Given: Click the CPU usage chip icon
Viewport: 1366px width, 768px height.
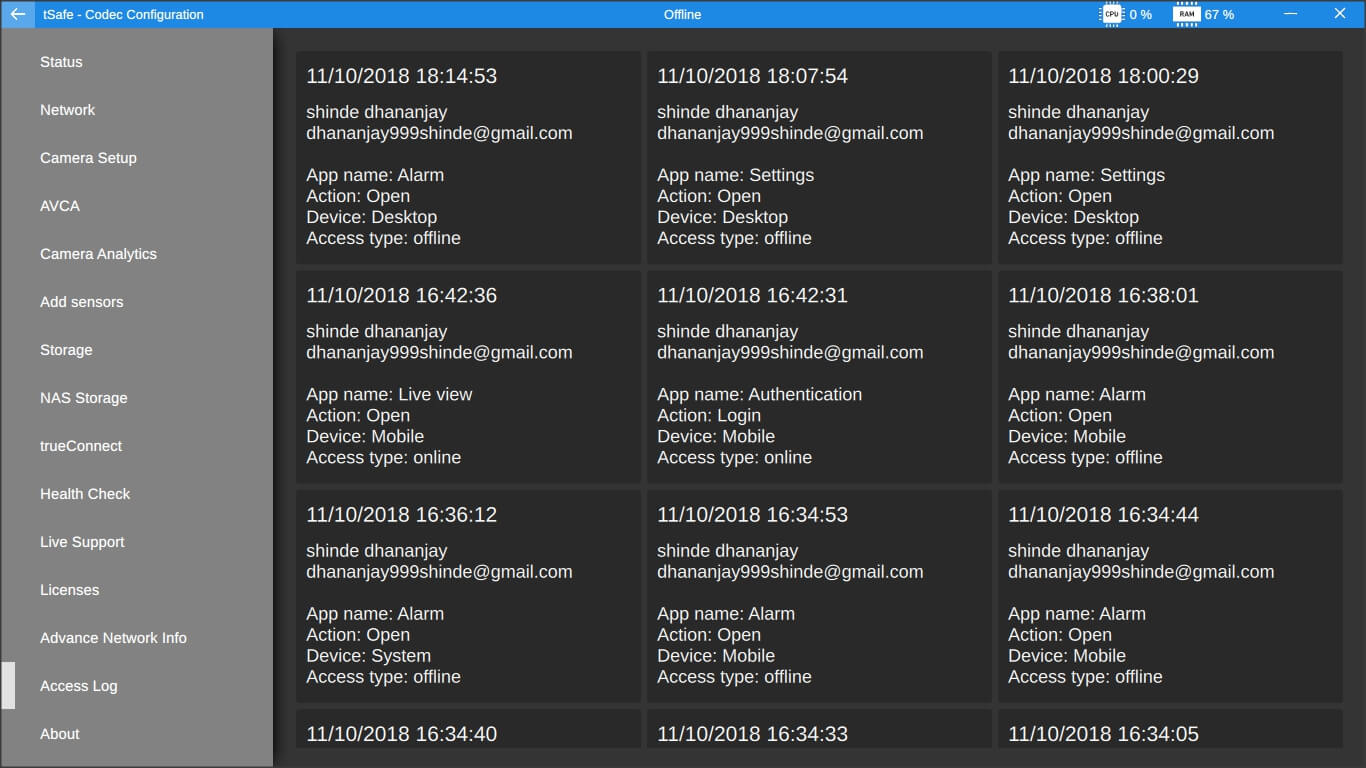Looking at the screenshot, I should click(x=1111, y=14).
